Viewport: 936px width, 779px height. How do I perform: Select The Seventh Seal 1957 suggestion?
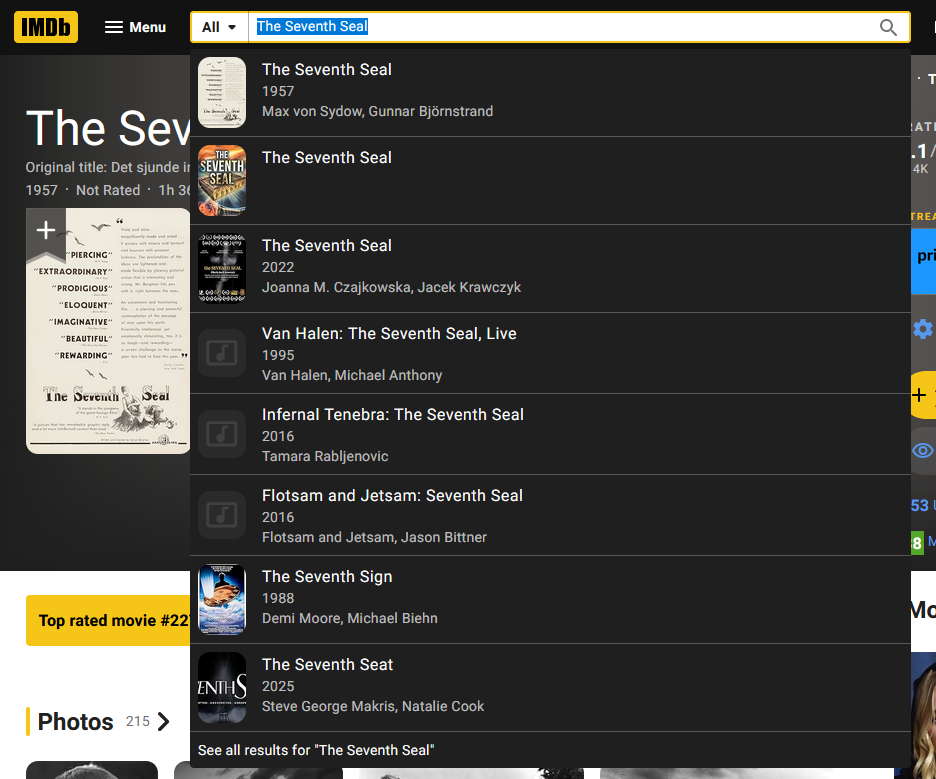[550, 93]
